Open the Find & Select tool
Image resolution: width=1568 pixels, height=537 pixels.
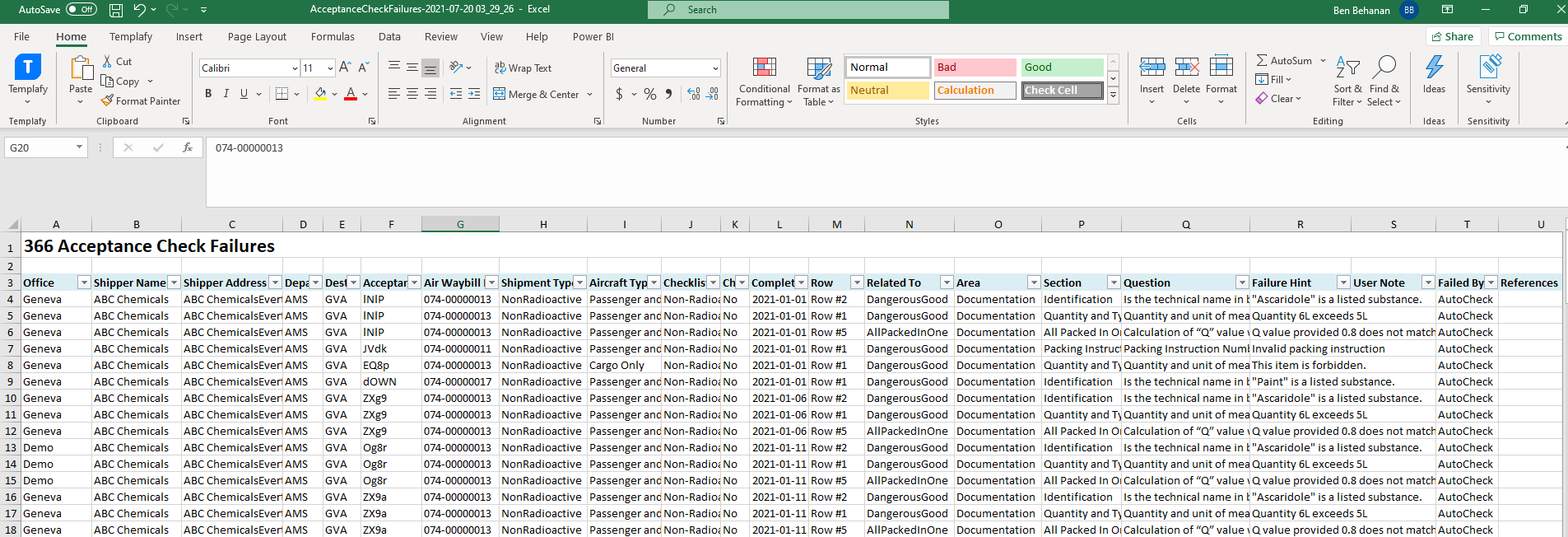(x=1384, y=82)
